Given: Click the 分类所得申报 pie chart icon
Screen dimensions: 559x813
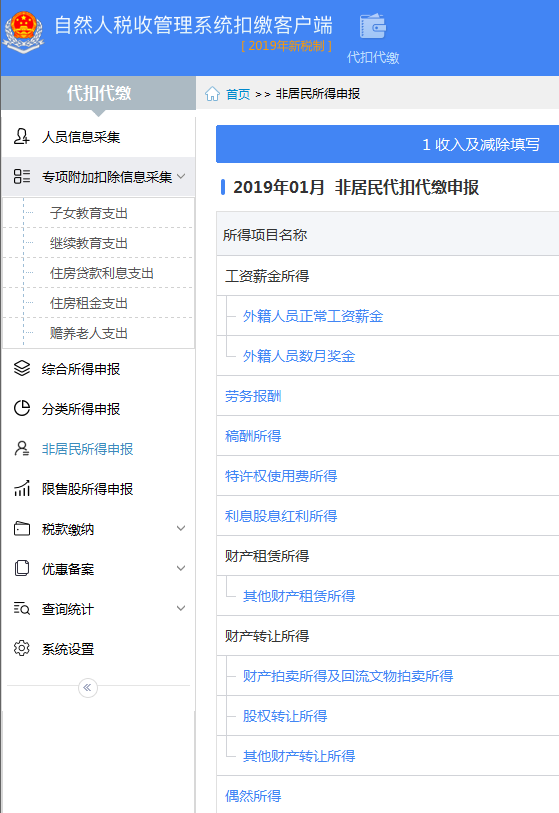Looking at the screenshot, I should click(21, 409).
